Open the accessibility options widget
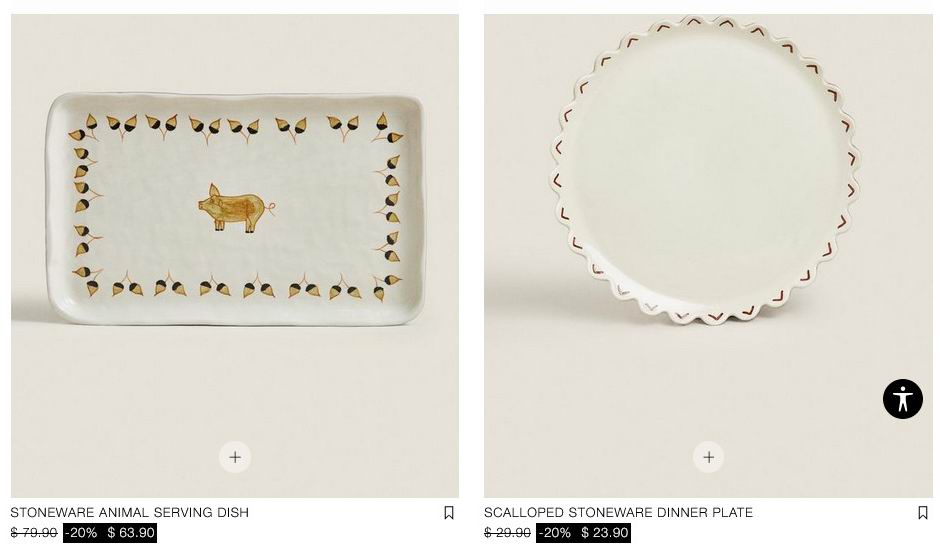Image resolution: width=940 pixels, height=560 pixels. tap(903, 399)
